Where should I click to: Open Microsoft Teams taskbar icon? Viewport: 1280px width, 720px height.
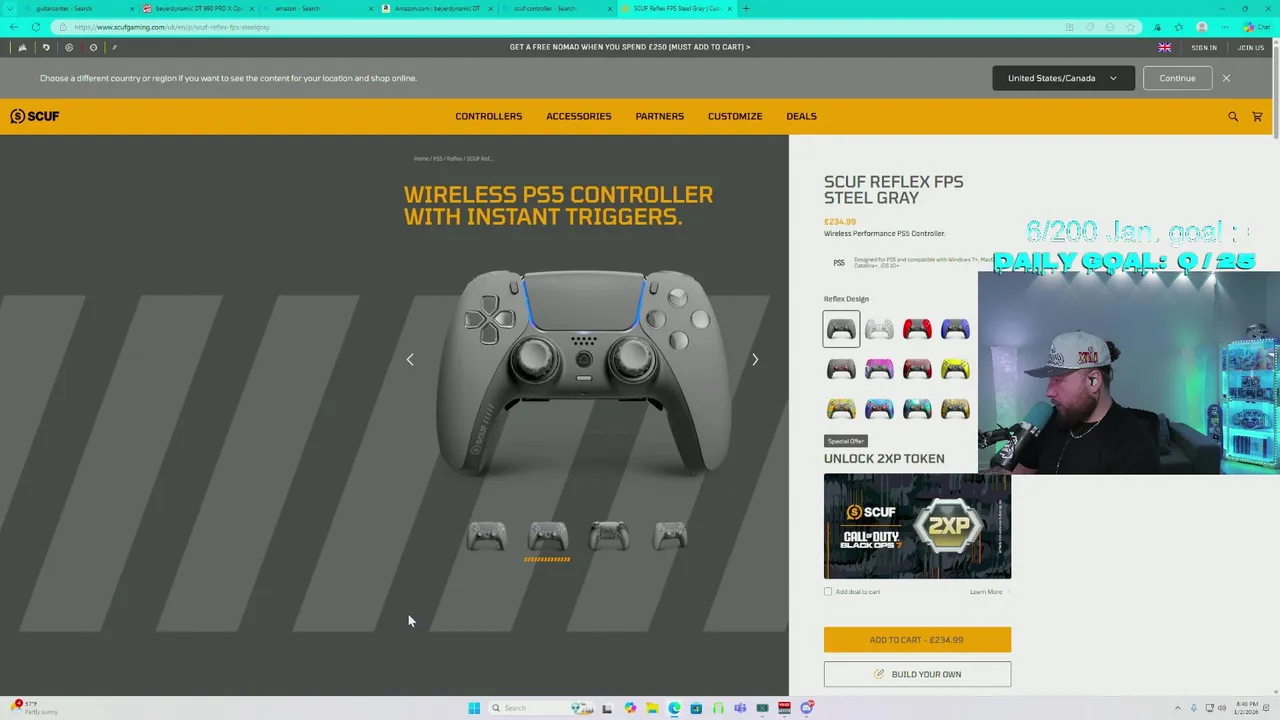pos(740,708)
